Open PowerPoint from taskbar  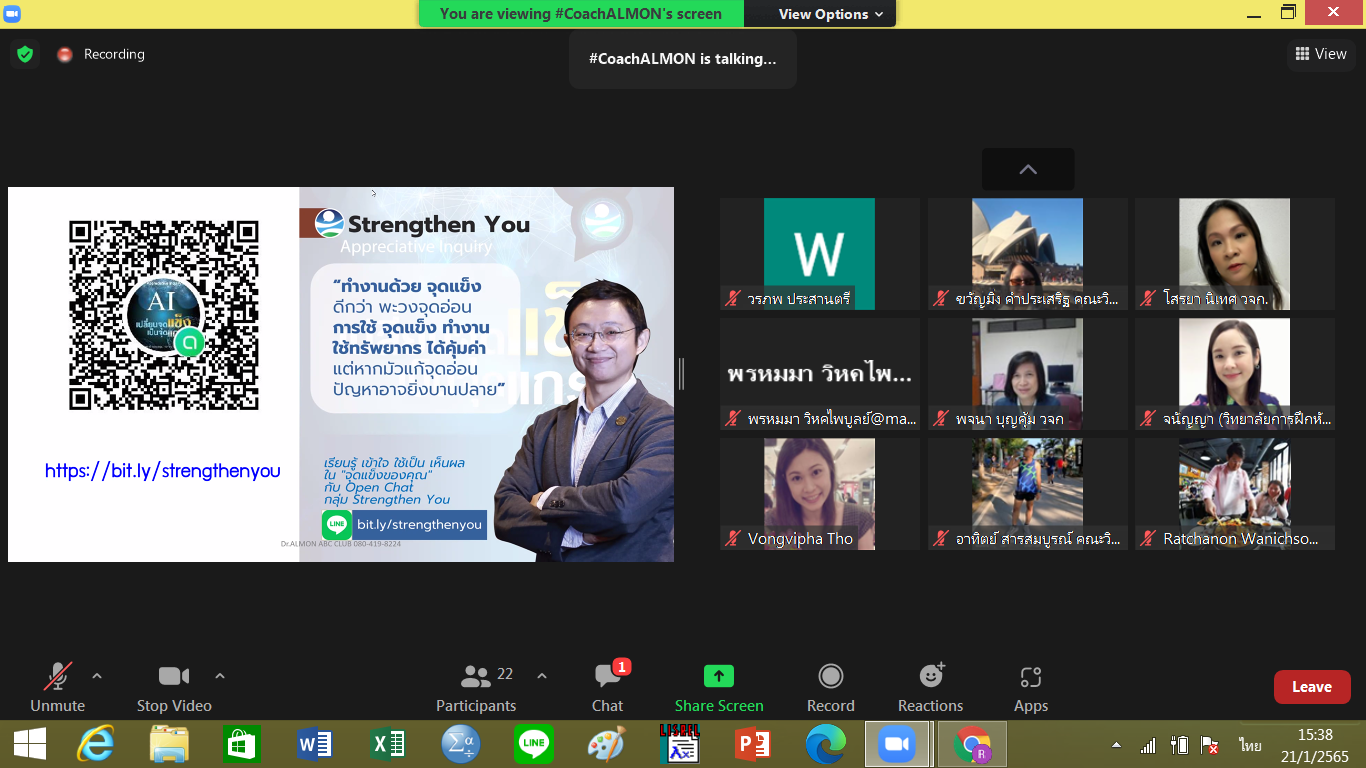(752, 744)
